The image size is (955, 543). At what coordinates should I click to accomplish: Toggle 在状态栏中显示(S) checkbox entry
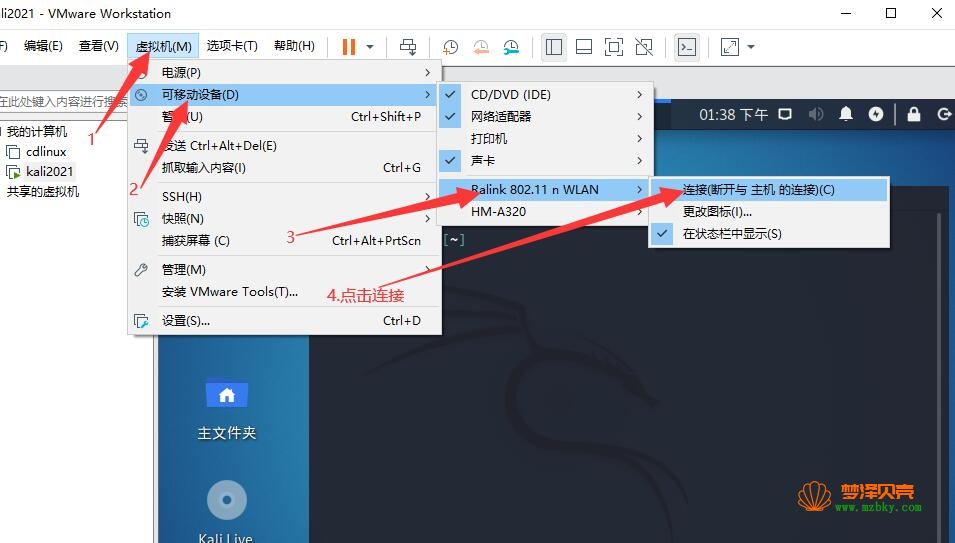pyautogui.click(x=769, y=233)
